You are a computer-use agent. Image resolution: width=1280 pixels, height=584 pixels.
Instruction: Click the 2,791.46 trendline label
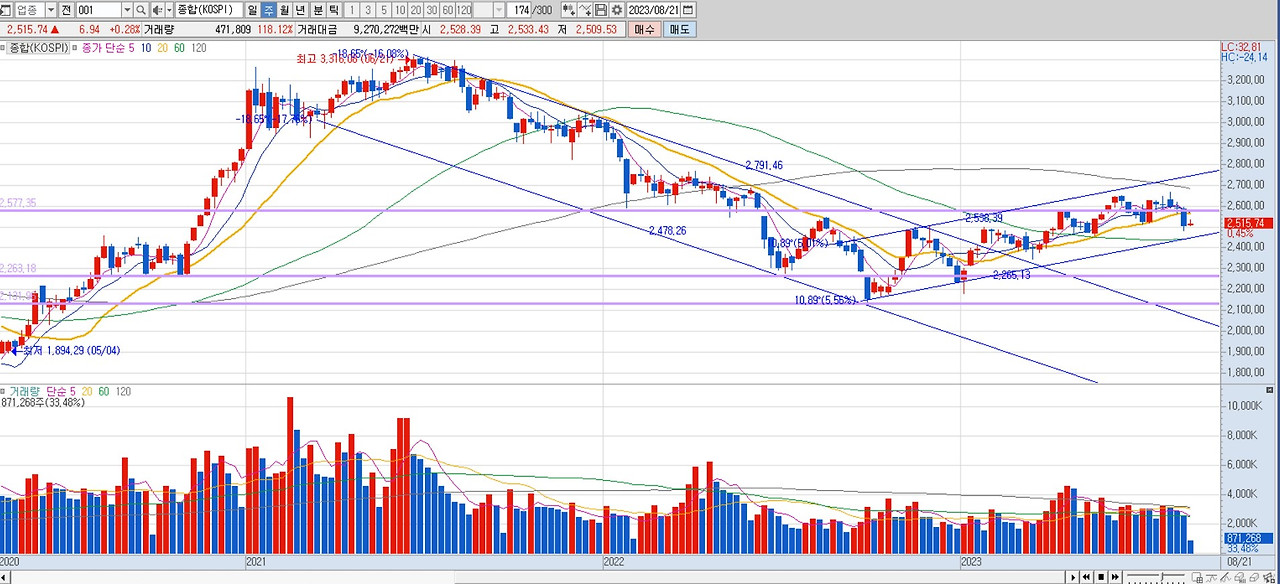point(764,165)
